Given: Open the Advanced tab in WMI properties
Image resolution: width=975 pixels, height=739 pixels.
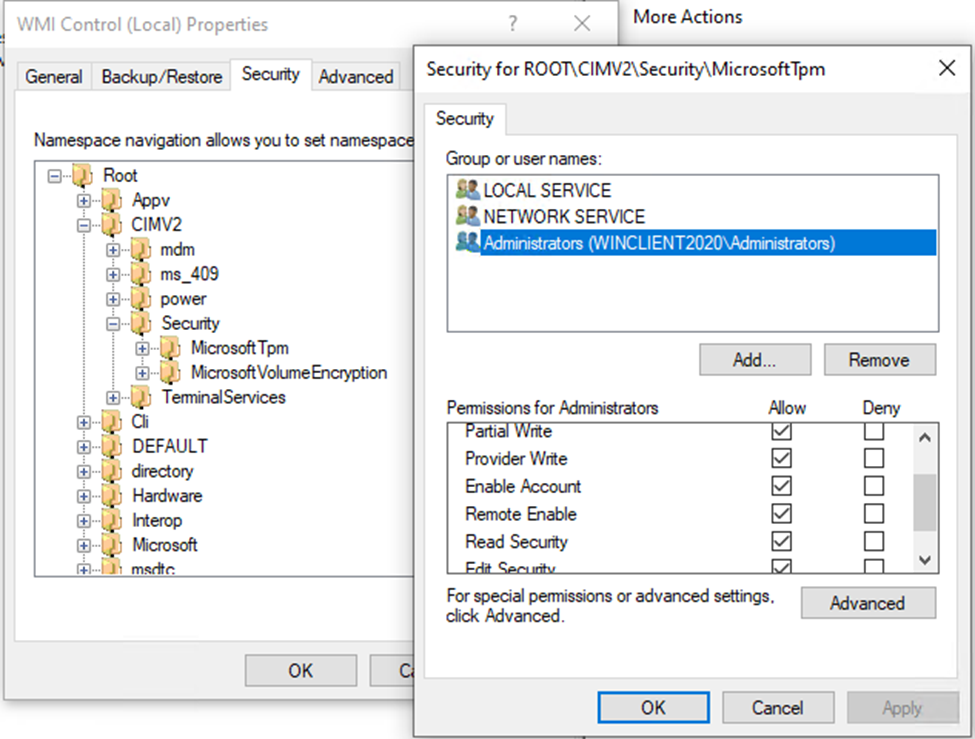Looking at the screenshot, I should point(356,77).
